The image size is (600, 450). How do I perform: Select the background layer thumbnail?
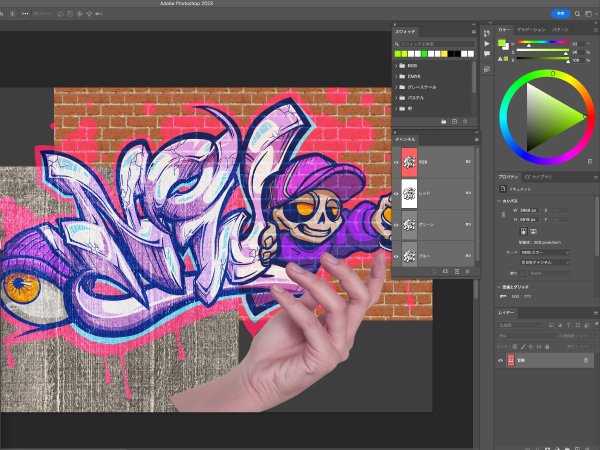point(511,360)
